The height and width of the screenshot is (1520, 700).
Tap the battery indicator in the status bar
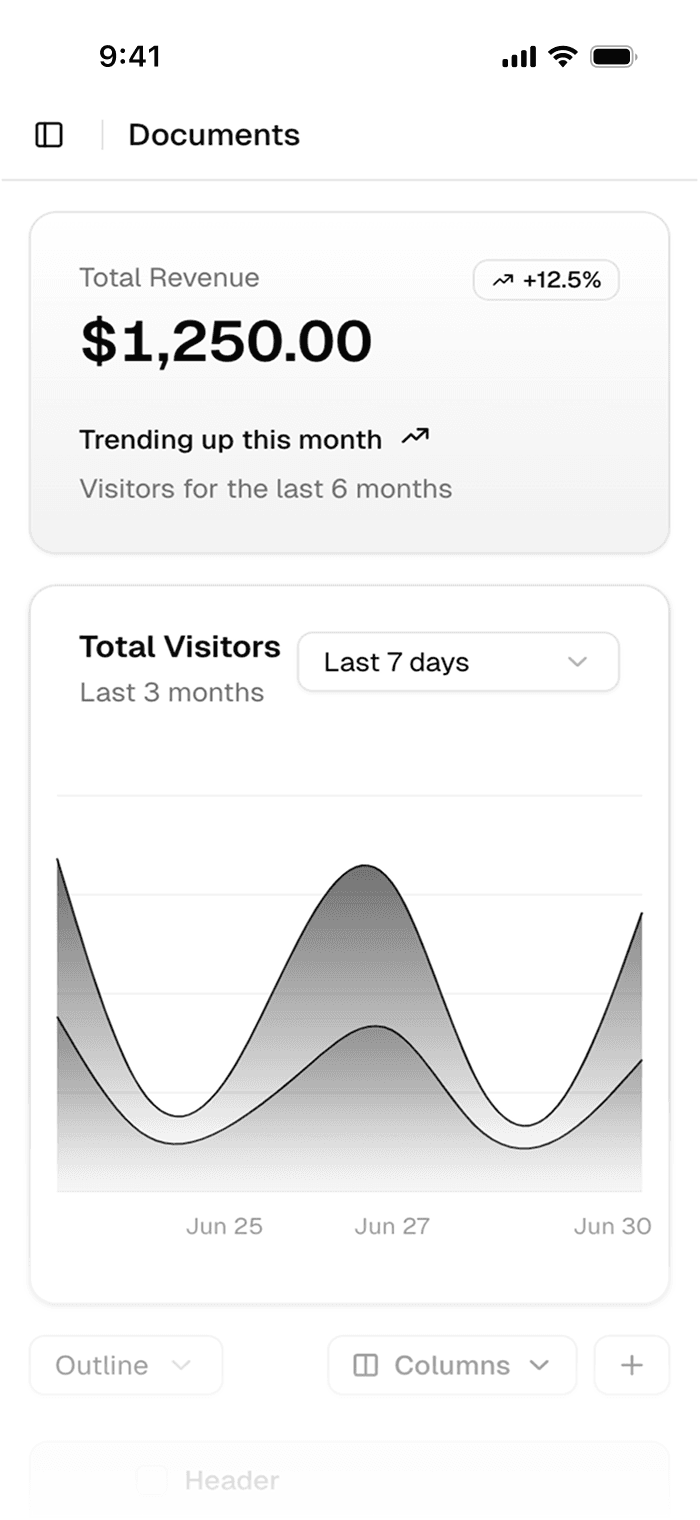(614, 56)
